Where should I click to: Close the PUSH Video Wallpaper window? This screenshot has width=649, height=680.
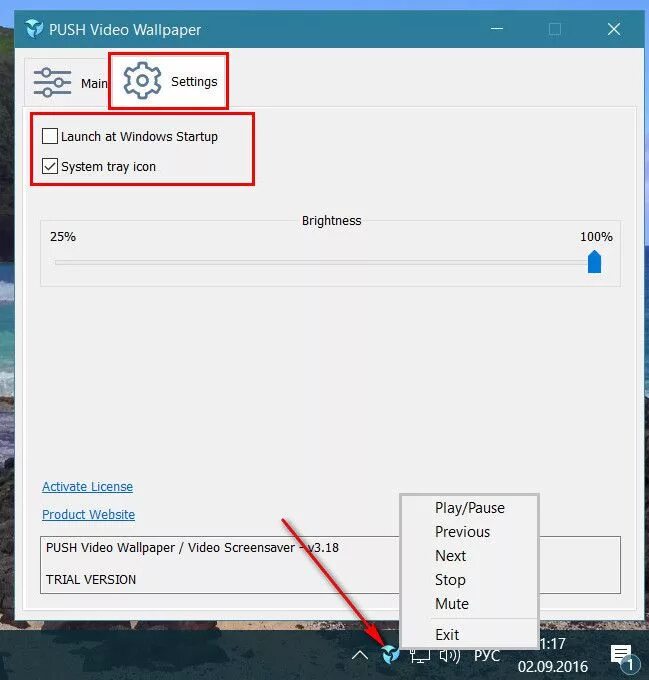click(x=613, y=29)
